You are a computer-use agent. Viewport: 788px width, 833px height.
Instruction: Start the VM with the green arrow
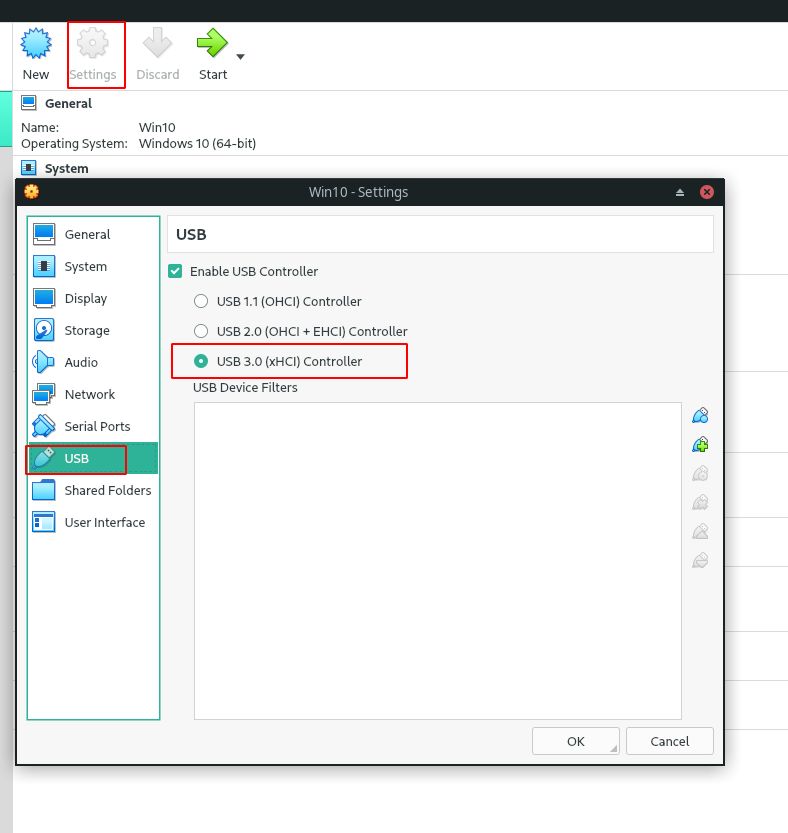(212, 43)
